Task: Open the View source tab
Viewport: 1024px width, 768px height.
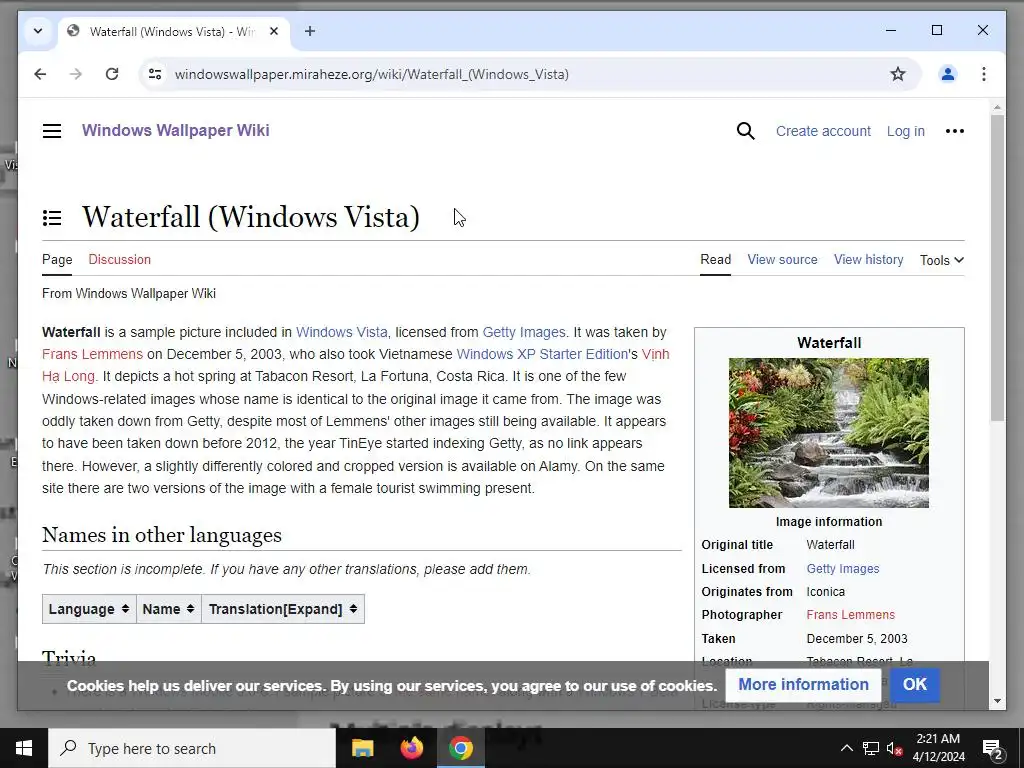Action: click(x=782, y=259)
